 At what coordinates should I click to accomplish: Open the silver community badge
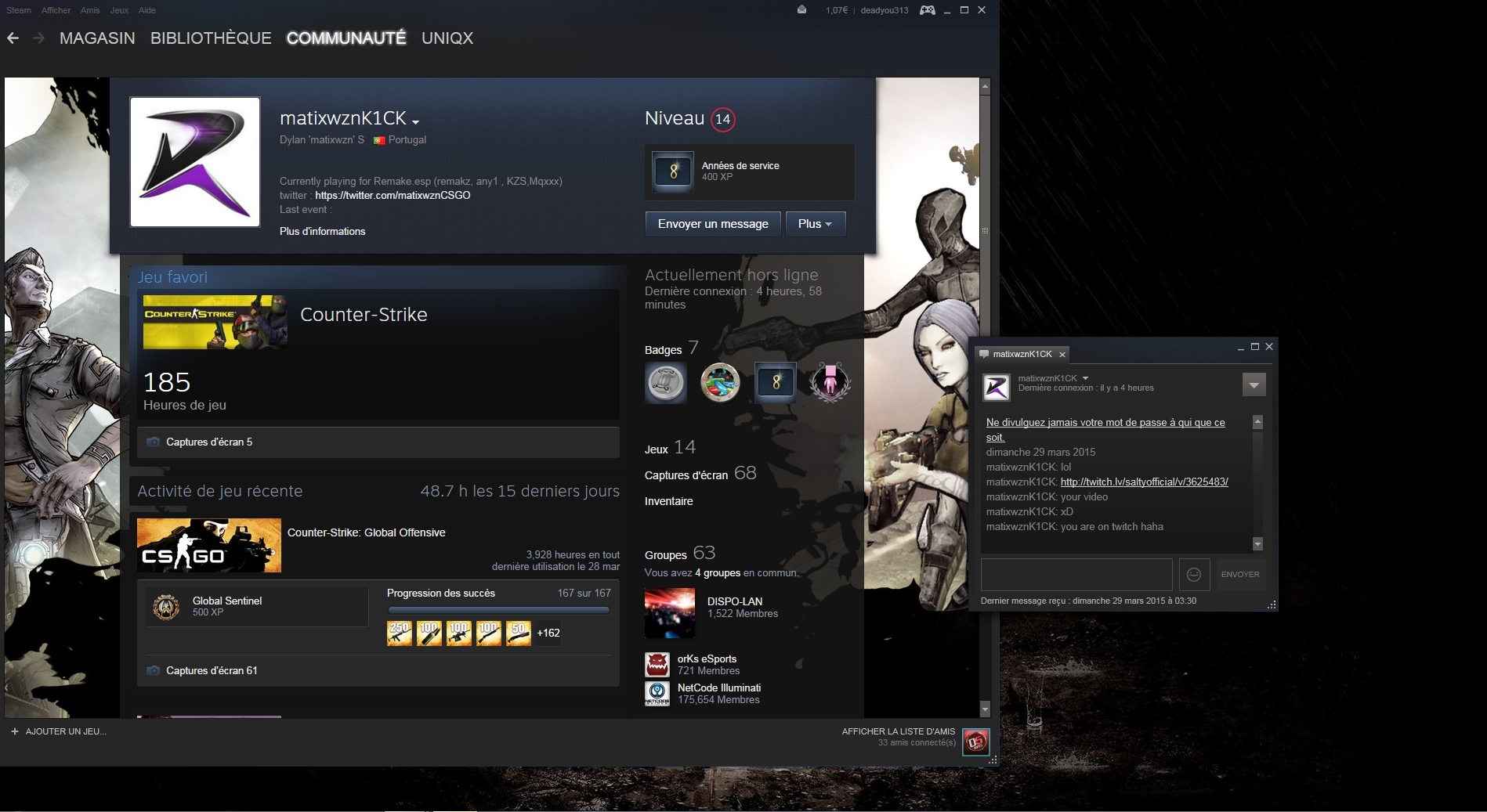click(665, 383)
